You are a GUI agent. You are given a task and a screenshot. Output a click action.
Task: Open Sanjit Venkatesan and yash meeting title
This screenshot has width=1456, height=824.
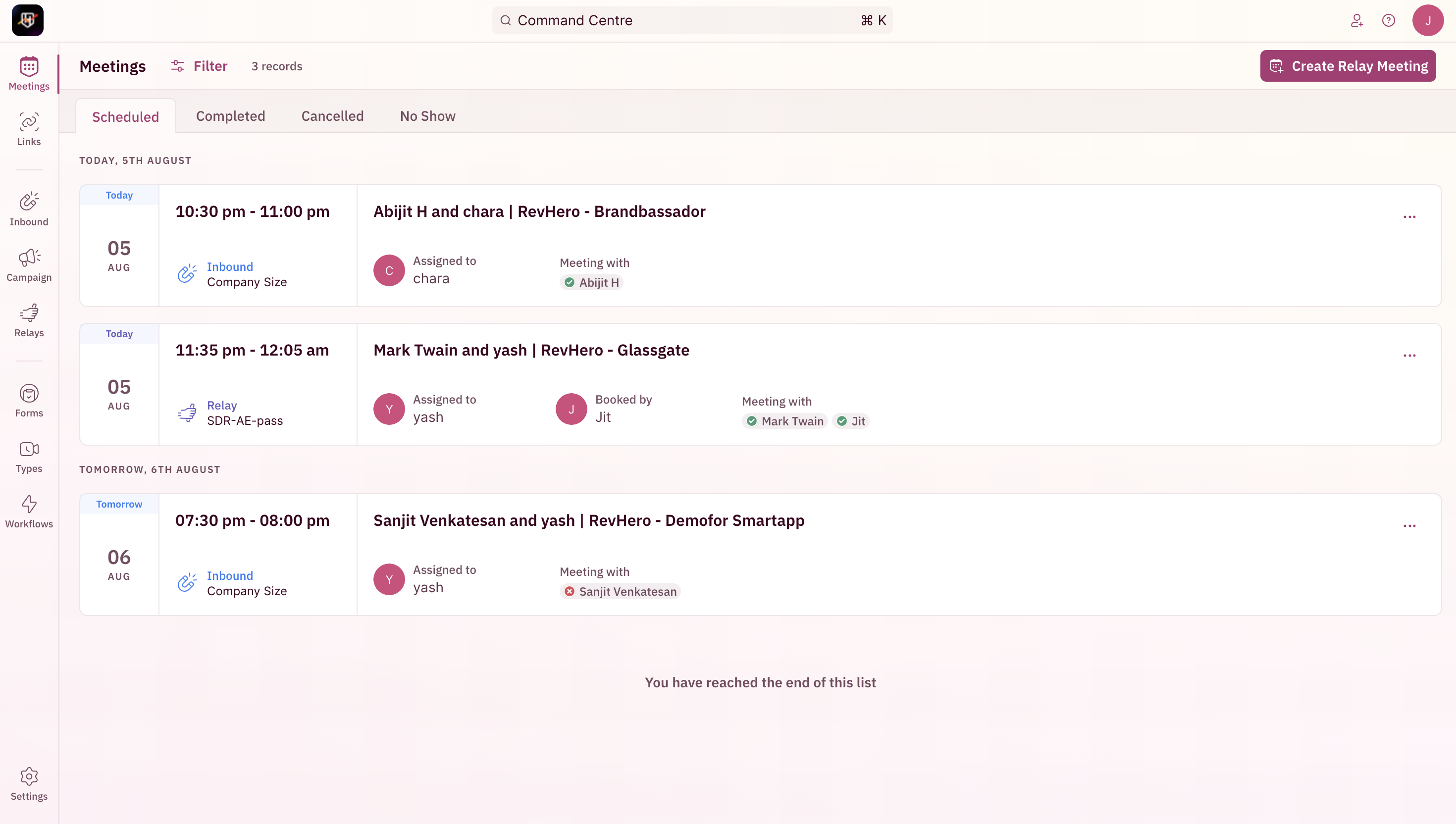(589, 520)
